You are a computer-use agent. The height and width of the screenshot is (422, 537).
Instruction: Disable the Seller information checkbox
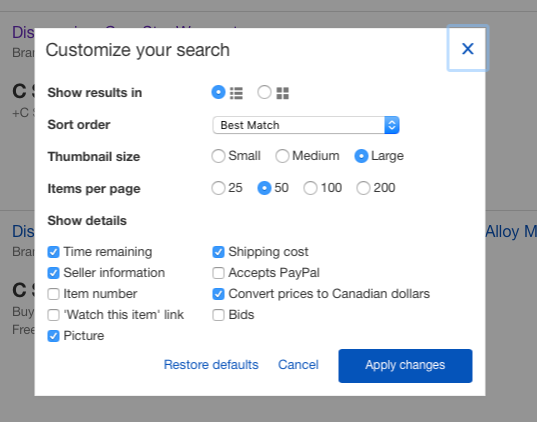[x=53, y=273]
